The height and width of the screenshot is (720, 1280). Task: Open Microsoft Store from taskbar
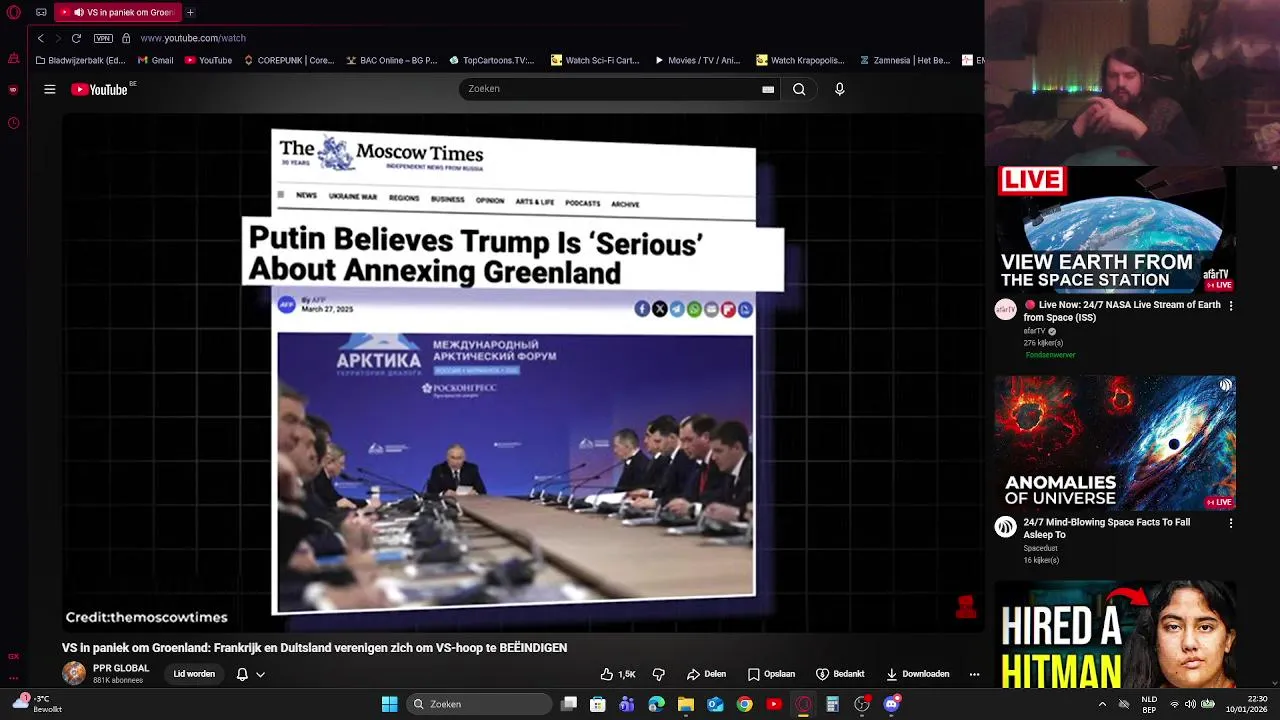[x=598, y=704]
